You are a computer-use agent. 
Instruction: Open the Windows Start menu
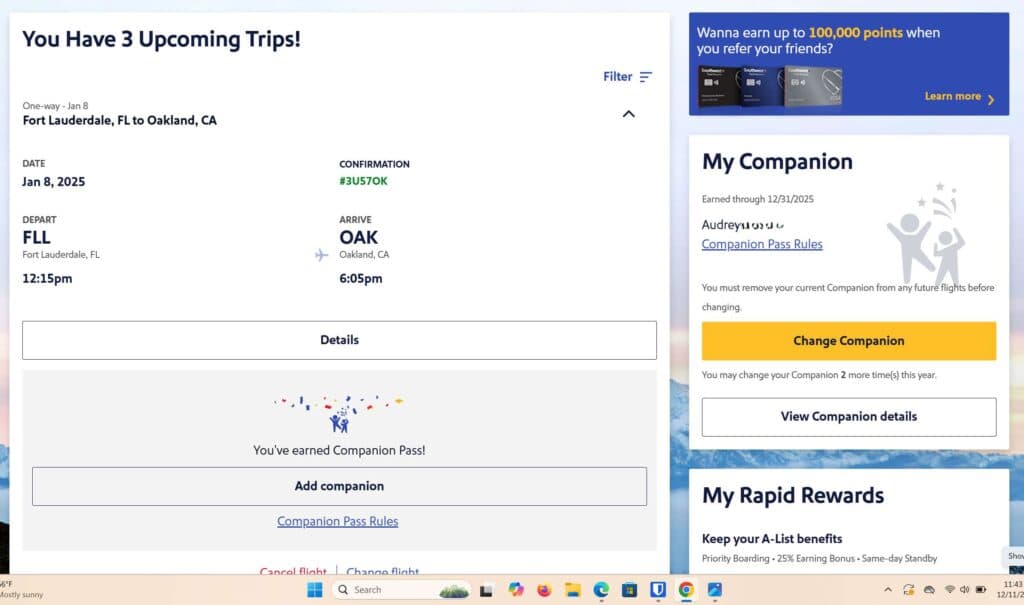(x=314, y=590)
